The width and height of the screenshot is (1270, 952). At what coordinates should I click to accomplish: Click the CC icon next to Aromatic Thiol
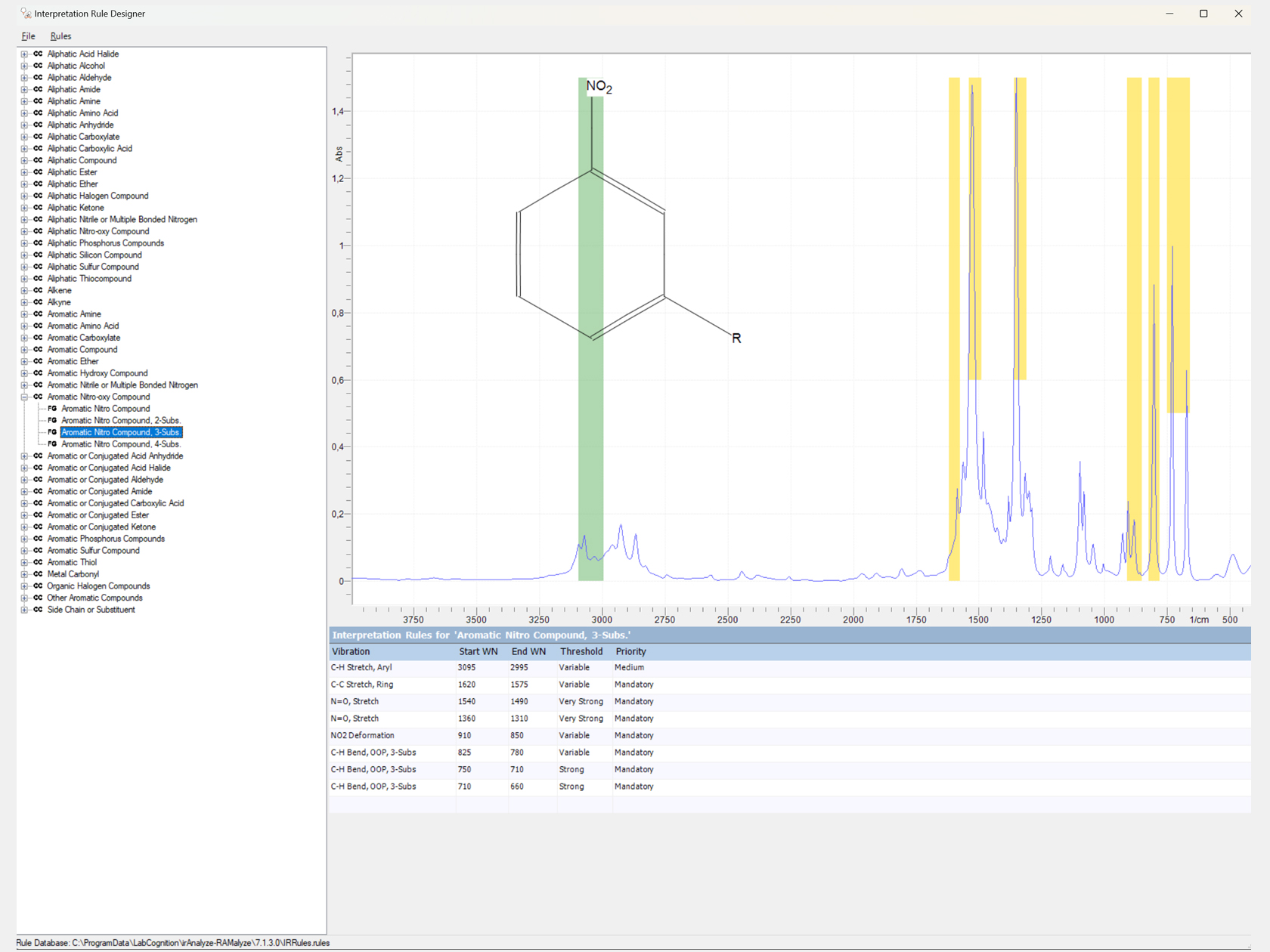click(38, 562)
